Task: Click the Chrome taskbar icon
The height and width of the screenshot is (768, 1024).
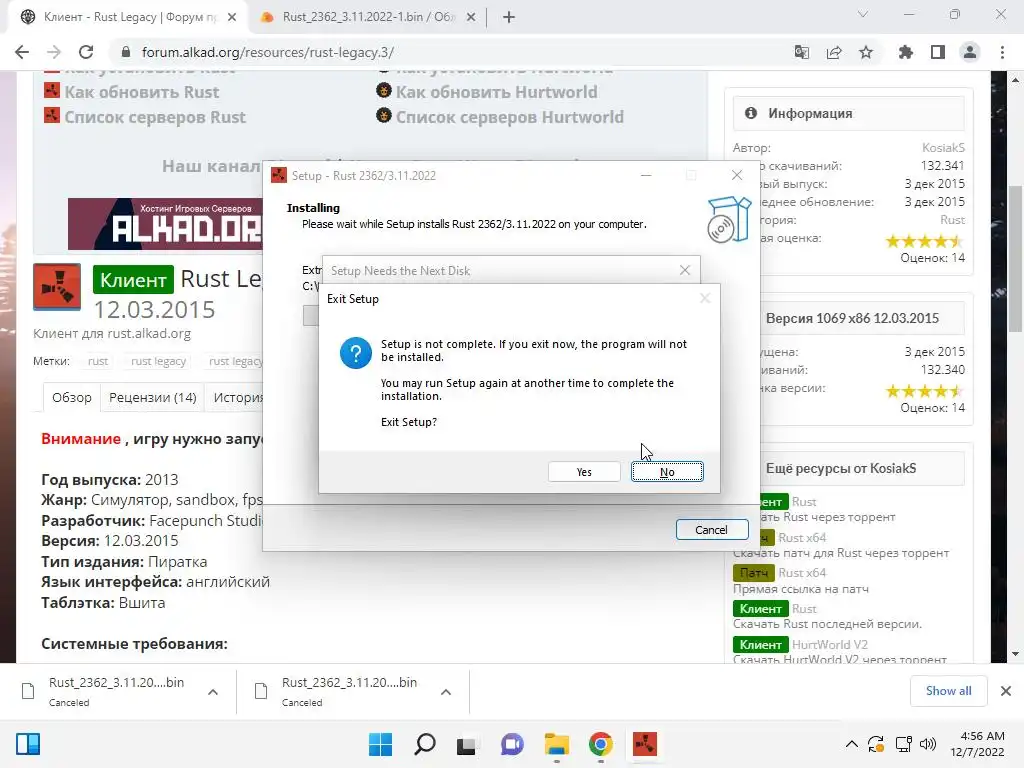Action: point(600,744)
